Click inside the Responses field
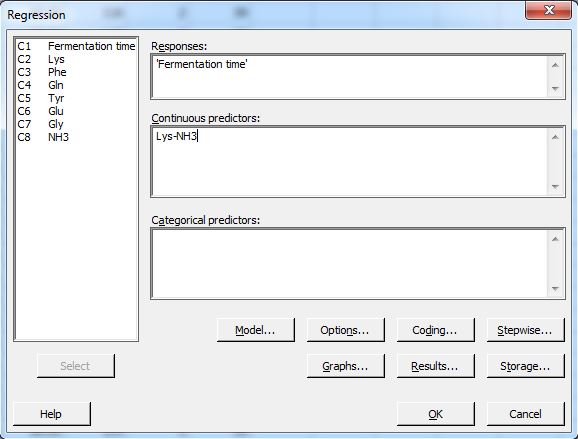The image size is (578, 439). 350,77
